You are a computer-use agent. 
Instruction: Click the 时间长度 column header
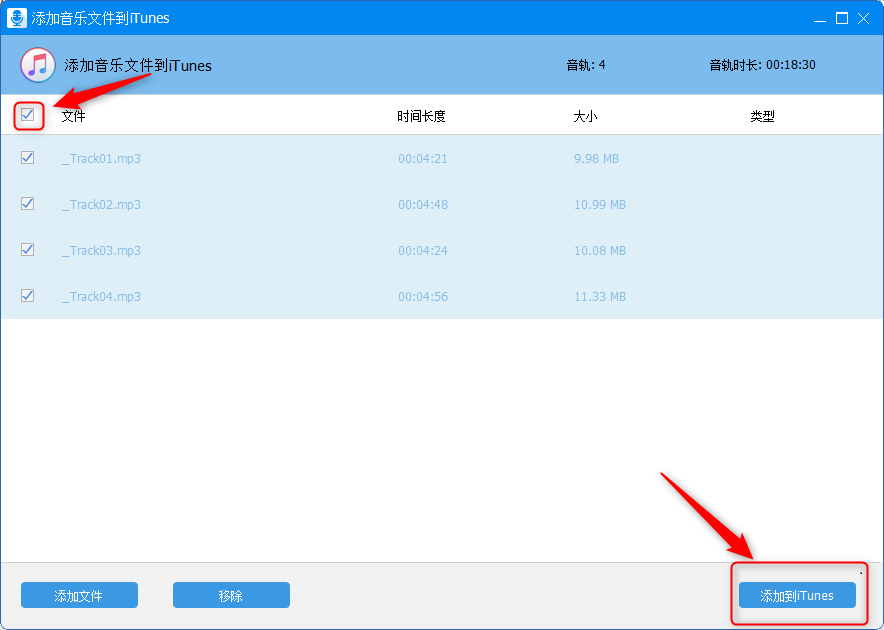tap(421, 116)
